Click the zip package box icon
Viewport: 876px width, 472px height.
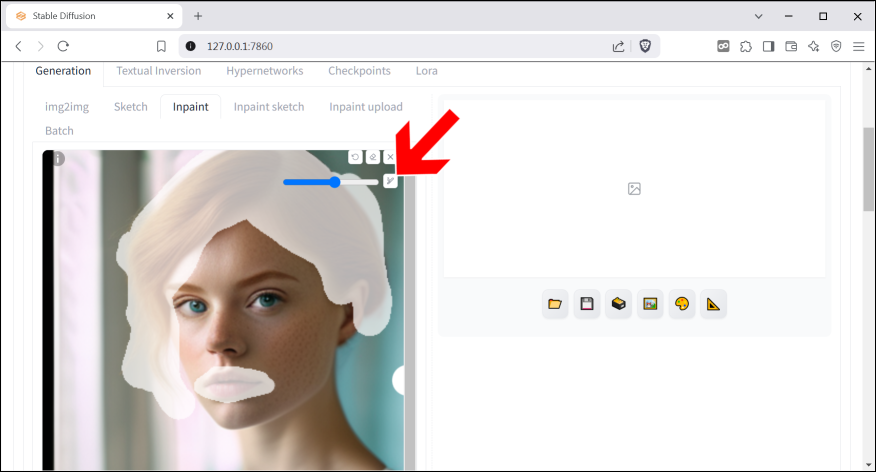pyautogui.click(x=619, y=304)
